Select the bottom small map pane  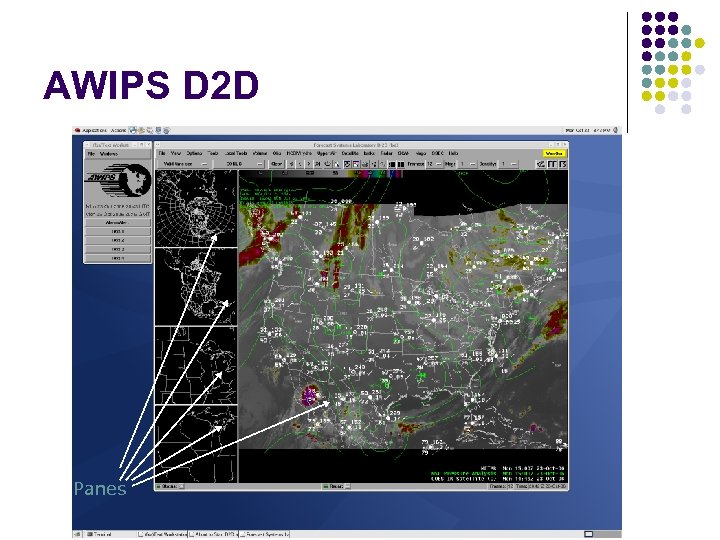196,444
